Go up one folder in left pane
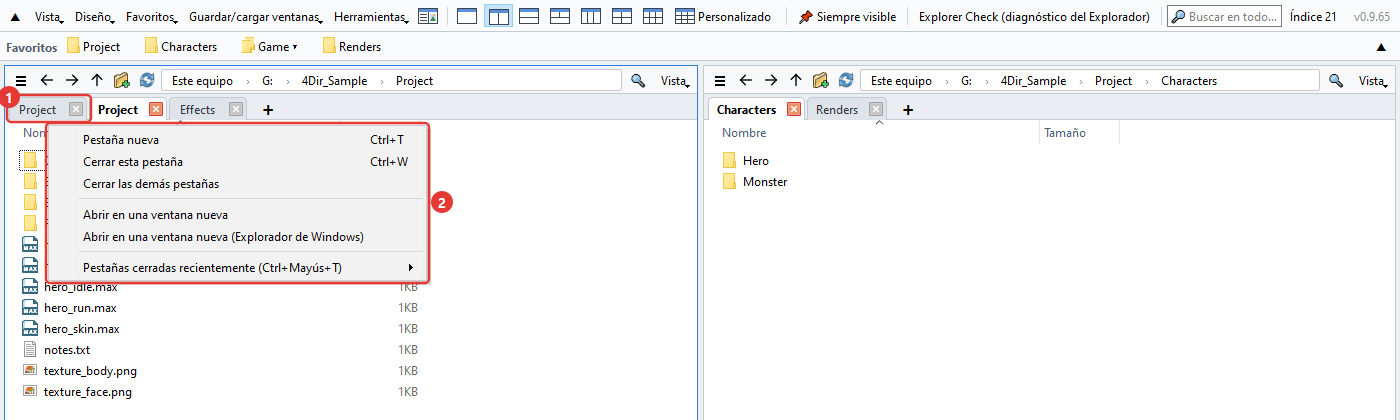This screenshot has height=420, width=1400. (97, 81)
